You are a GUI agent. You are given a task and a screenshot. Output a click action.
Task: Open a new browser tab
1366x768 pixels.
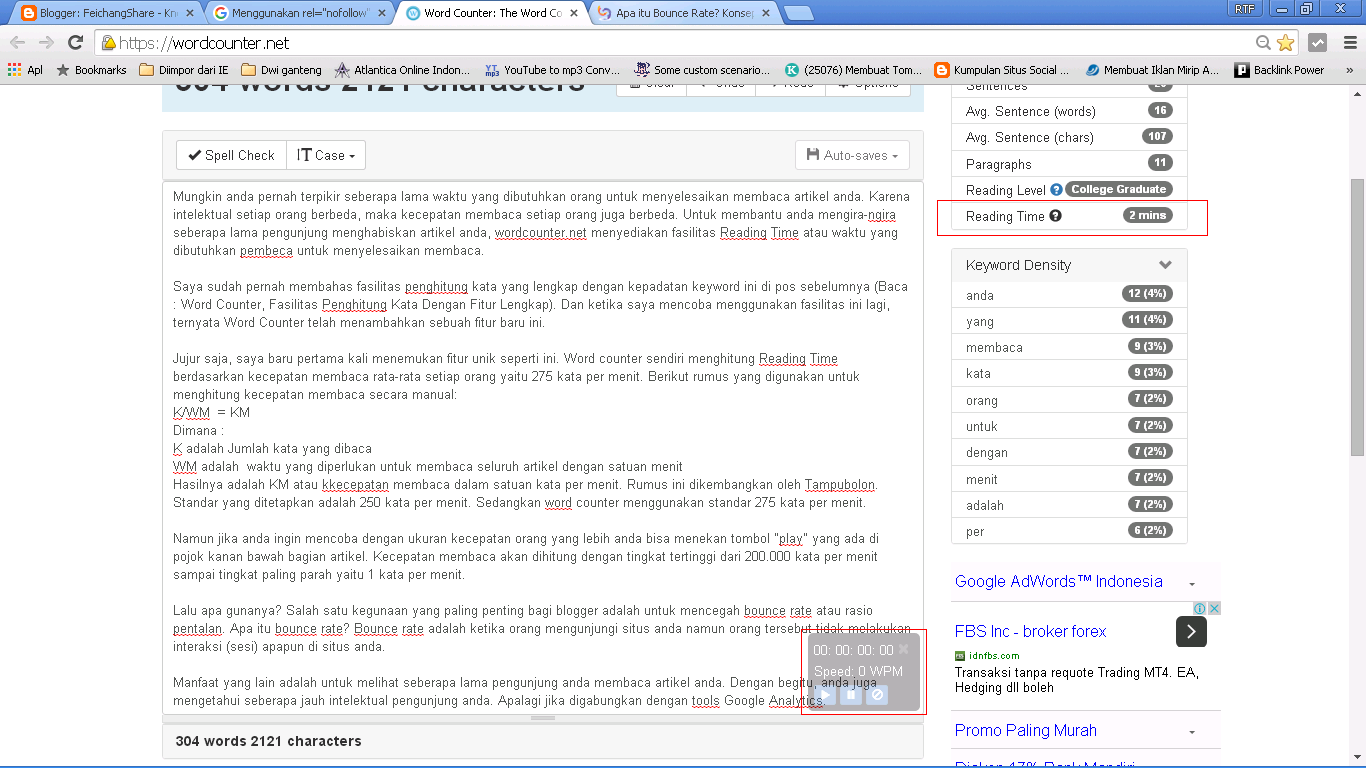point(798,13)
